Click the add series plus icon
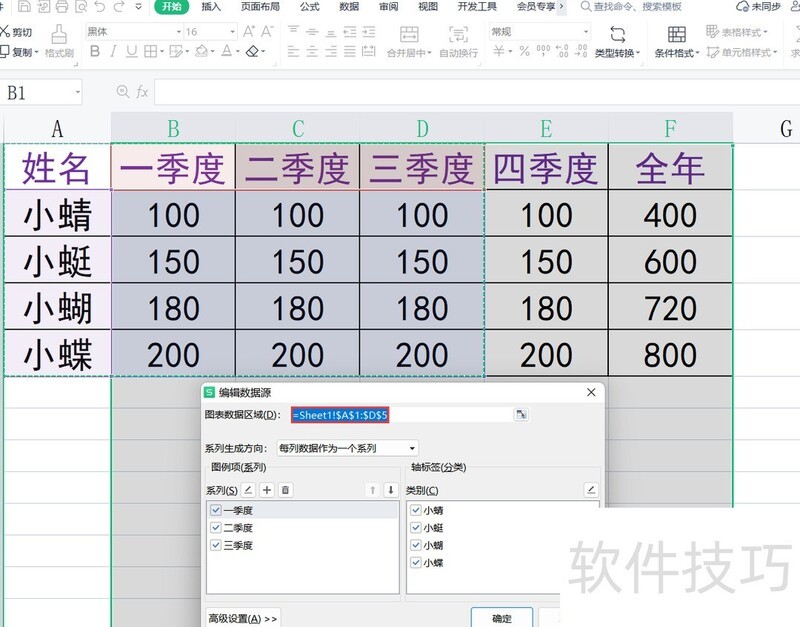 click(x=267, y=490)
